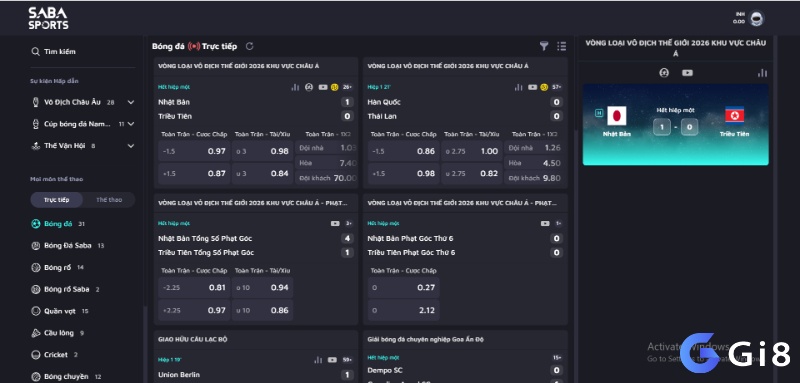Click the Tìm kiếm search field
The height and width of the screenshot is (383, 800).
coord(82,52)
